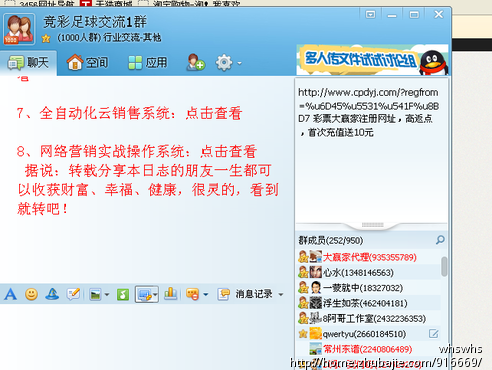
Task: Click 点击查看 on line 8
Action: [x=228, y=152]
